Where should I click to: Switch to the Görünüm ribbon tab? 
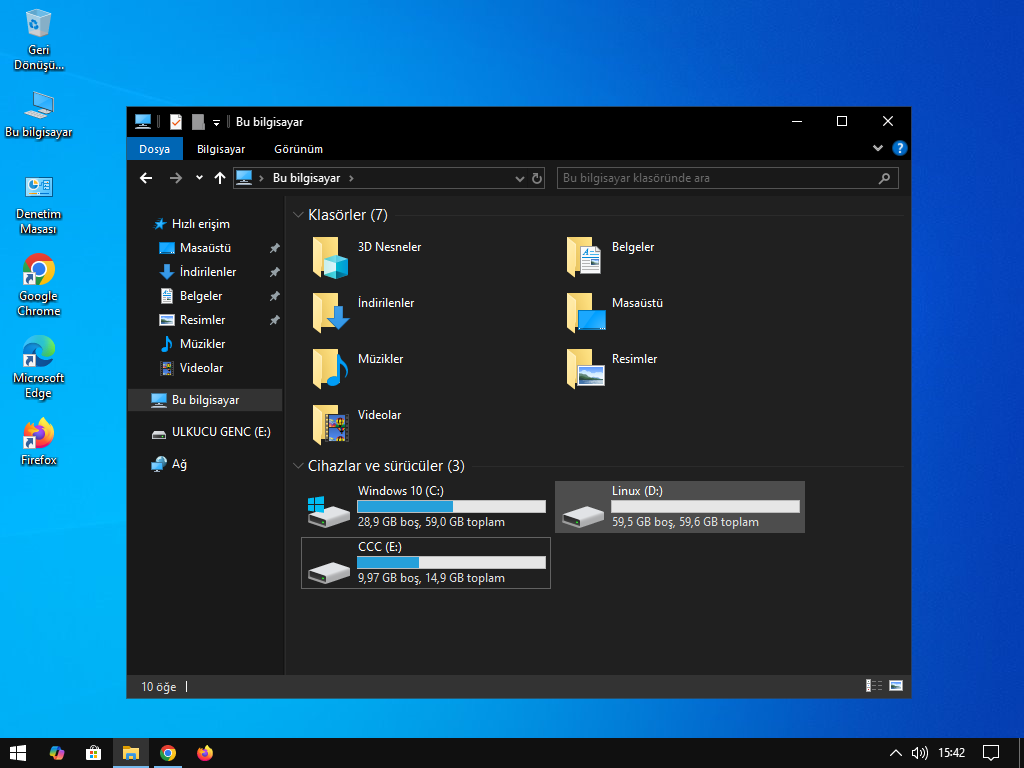coord(298,149)
